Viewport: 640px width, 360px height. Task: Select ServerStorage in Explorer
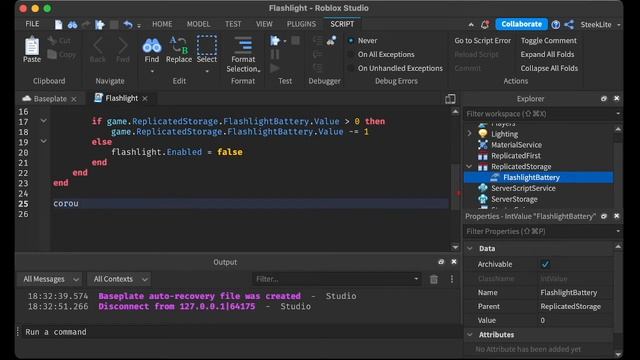(x=514, y=199)
